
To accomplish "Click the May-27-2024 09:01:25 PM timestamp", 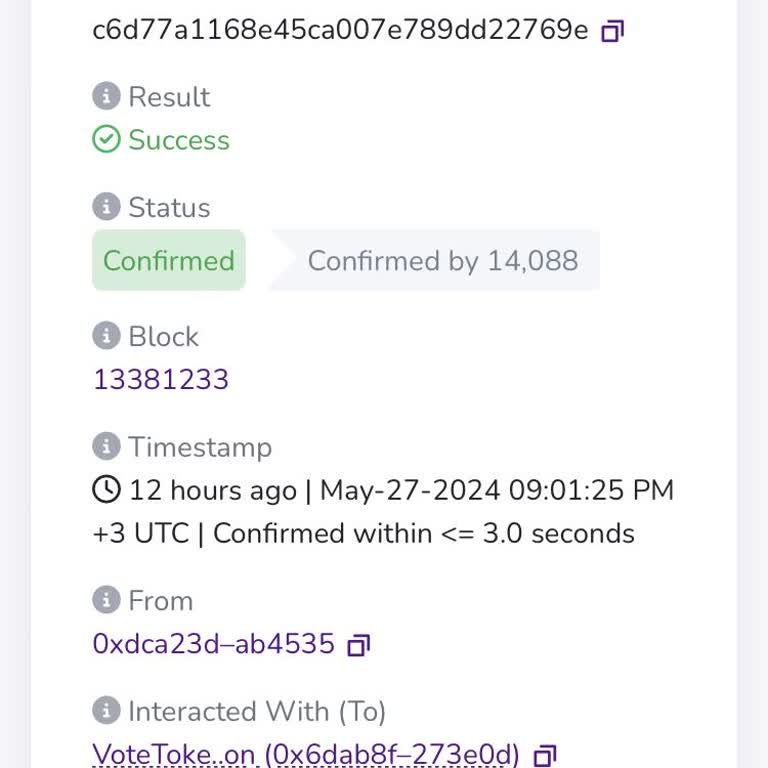I will click(x=497, y=490).
